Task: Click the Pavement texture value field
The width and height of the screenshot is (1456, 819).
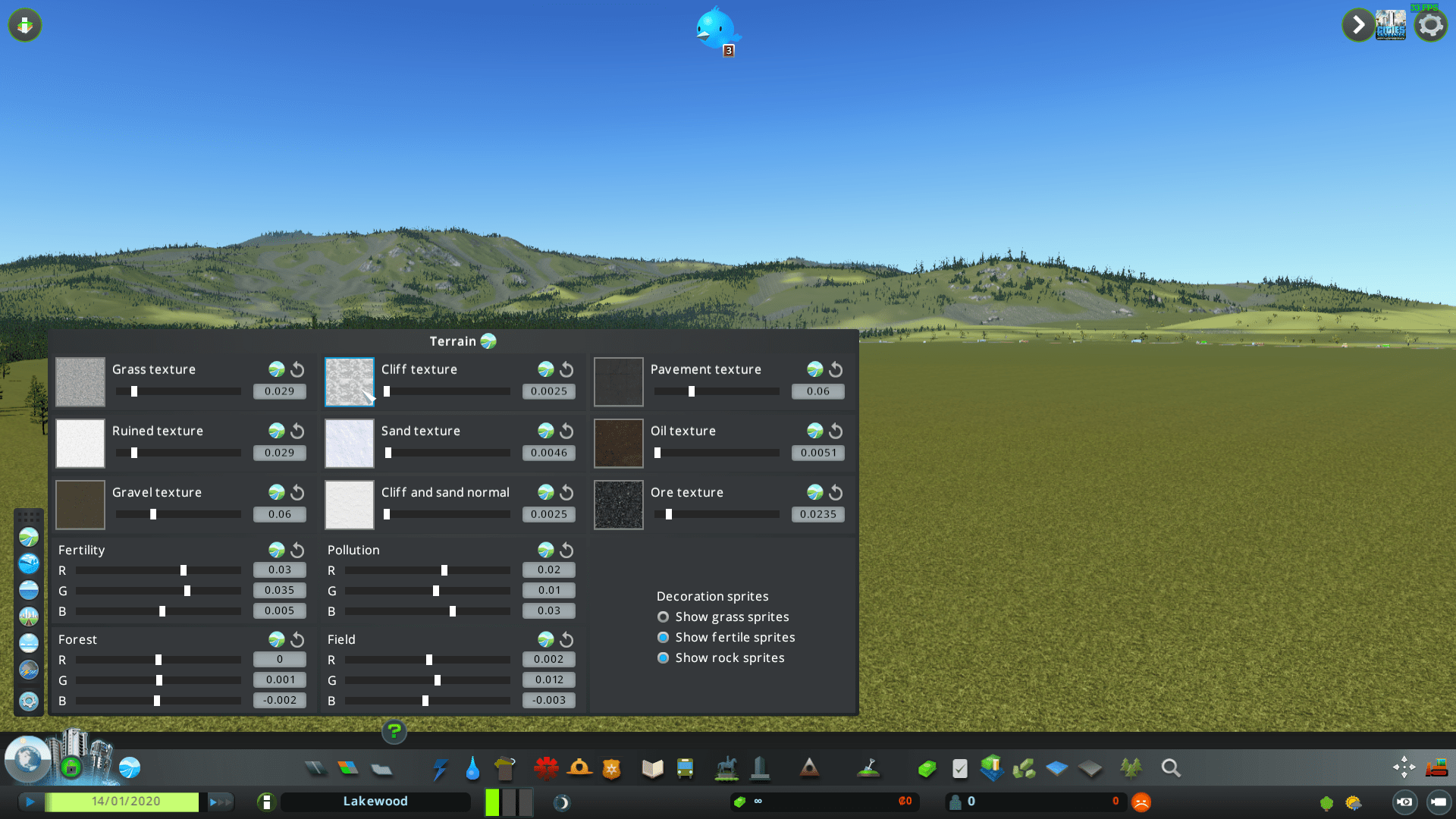Action: (817, 391)
